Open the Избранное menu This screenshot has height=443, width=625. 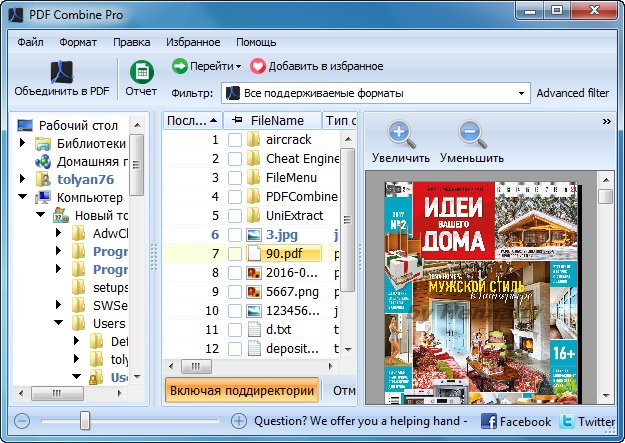point(194,42)
